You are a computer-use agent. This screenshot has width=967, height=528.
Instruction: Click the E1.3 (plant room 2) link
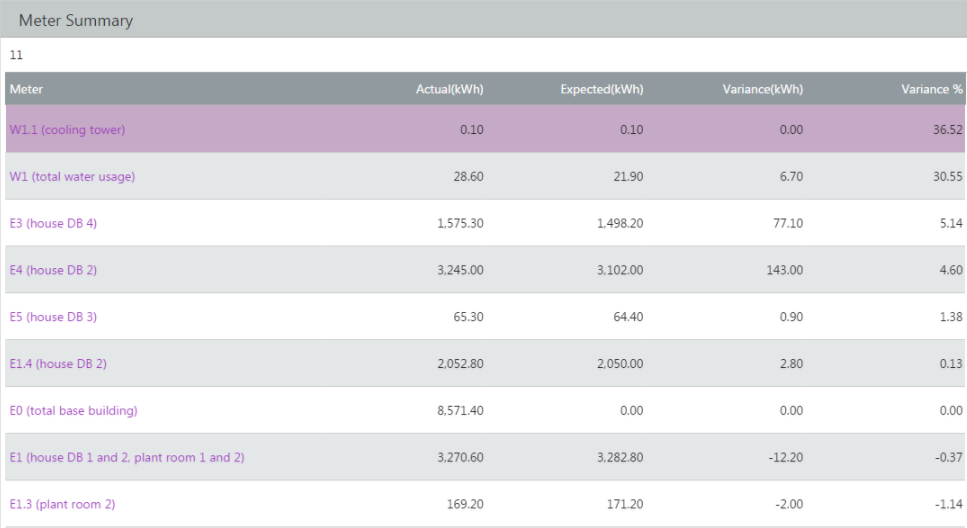point(62,505)
